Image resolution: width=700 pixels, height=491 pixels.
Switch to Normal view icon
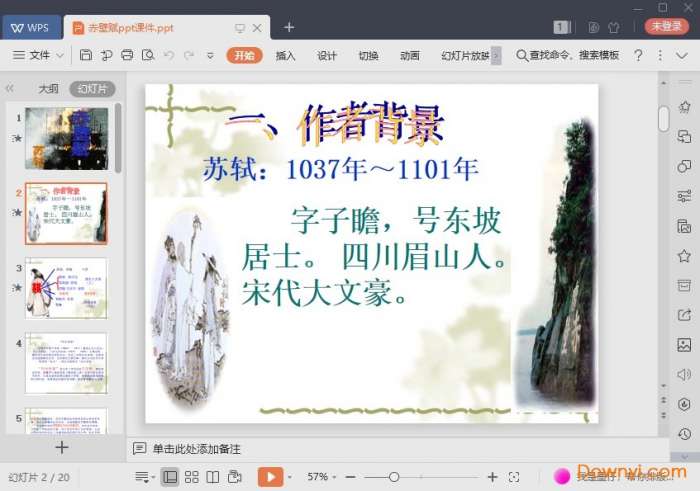point(170,477)
